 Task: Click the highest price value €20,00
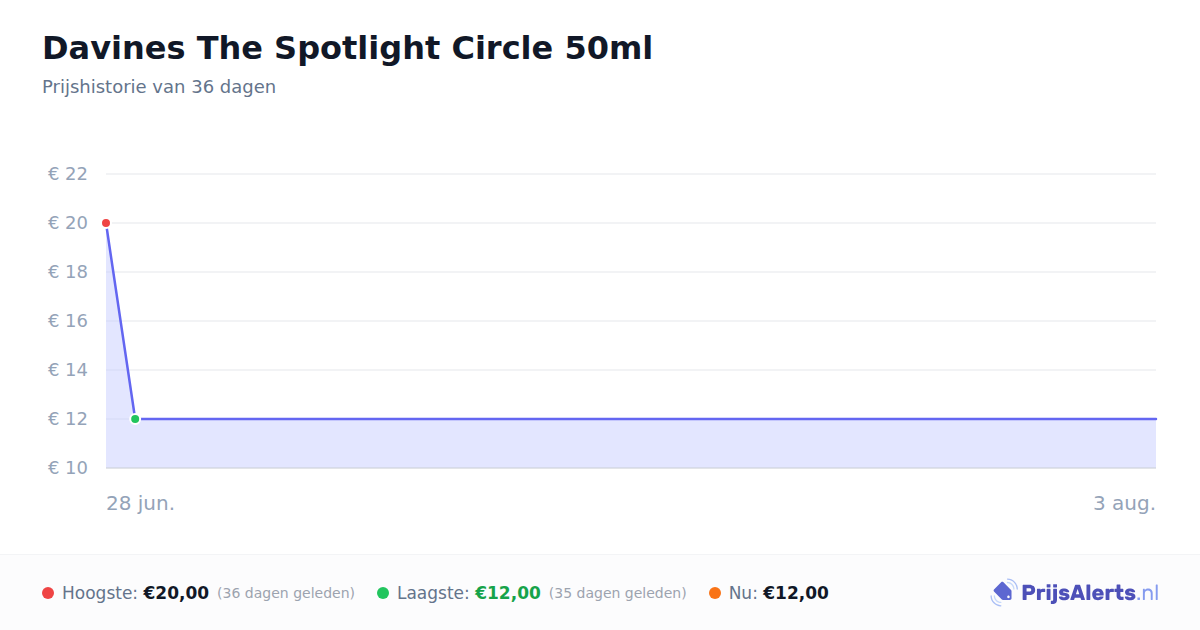[x=176, y=593]
